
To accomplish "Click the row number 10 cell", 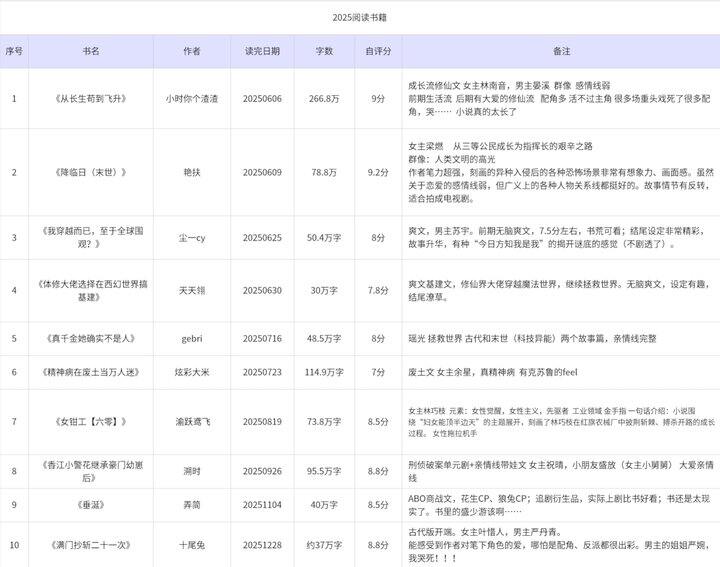I will [14, 545].
